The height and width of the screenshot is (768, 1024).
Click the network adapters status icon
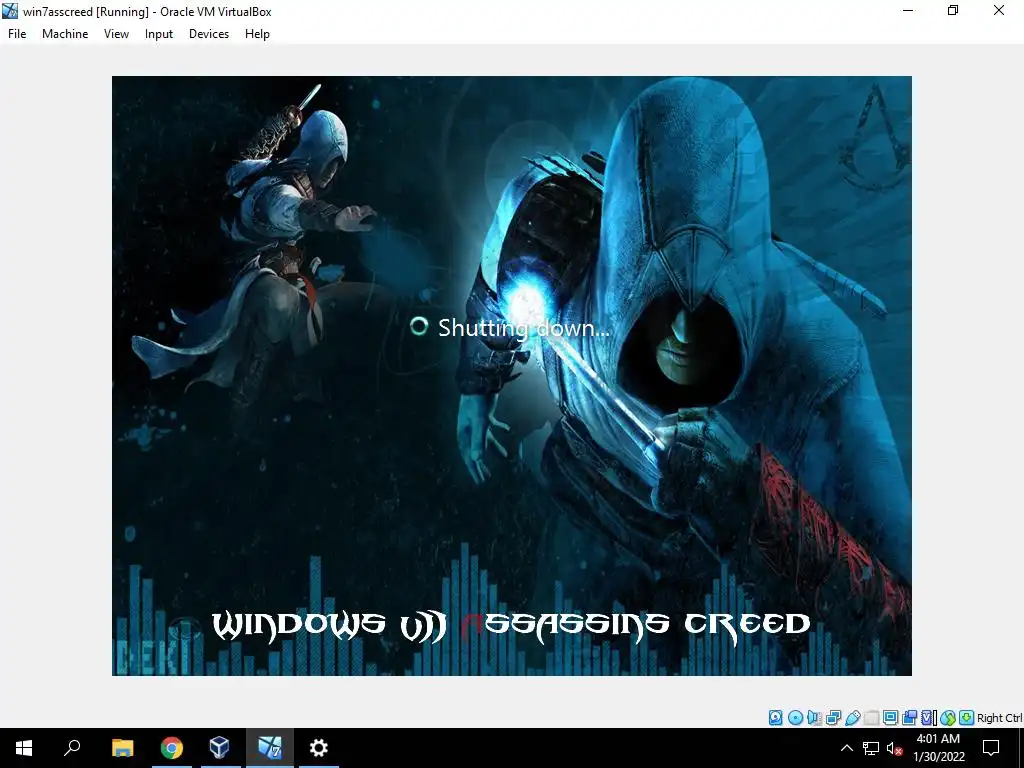point(833,718)
